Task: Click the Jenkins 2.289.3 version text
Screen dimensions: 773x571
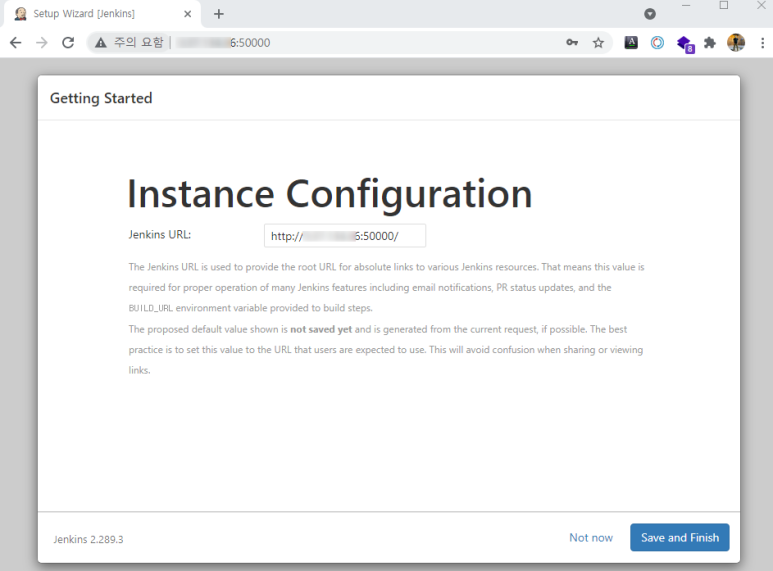Action: [88, 539]
